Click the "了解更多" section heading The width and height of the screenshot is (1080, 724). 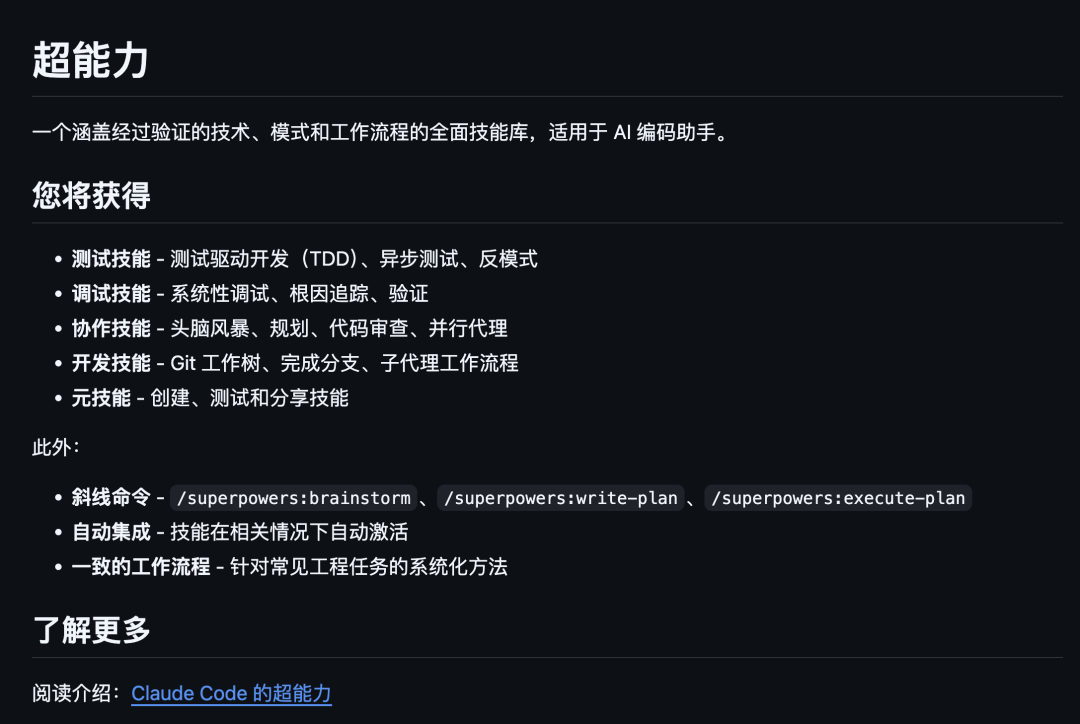(91, 630)
